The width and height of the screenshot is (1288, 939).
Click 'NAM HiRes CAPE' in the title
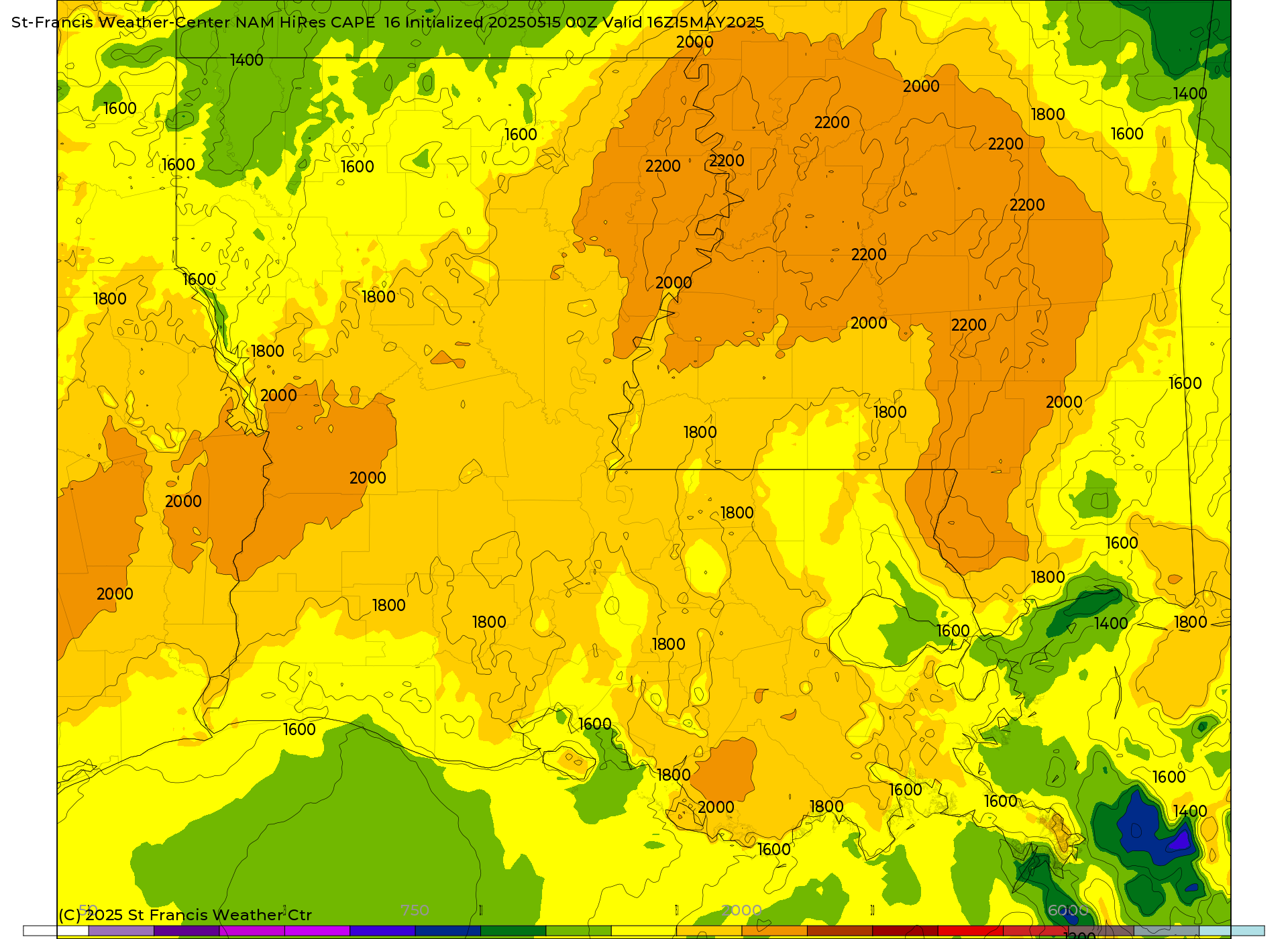click(305, 22)
